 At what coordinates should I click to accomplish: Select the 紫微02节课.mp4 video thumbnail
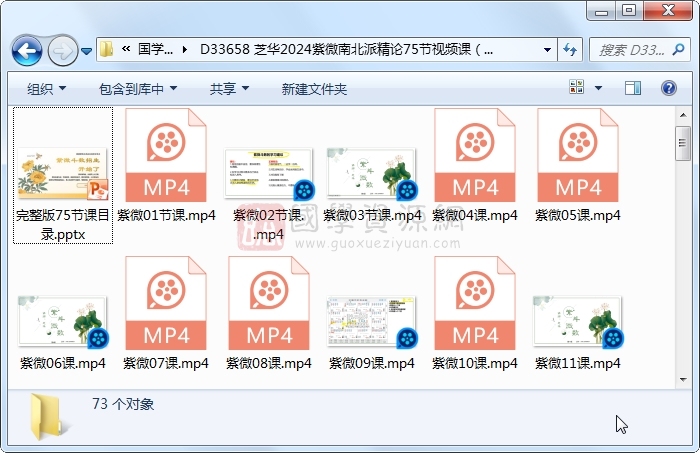[x=269, y=174]
